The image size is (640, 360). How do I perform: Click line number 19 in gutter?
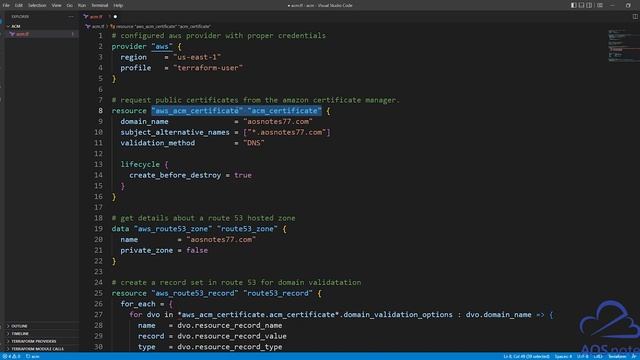[x=98, y=229]
